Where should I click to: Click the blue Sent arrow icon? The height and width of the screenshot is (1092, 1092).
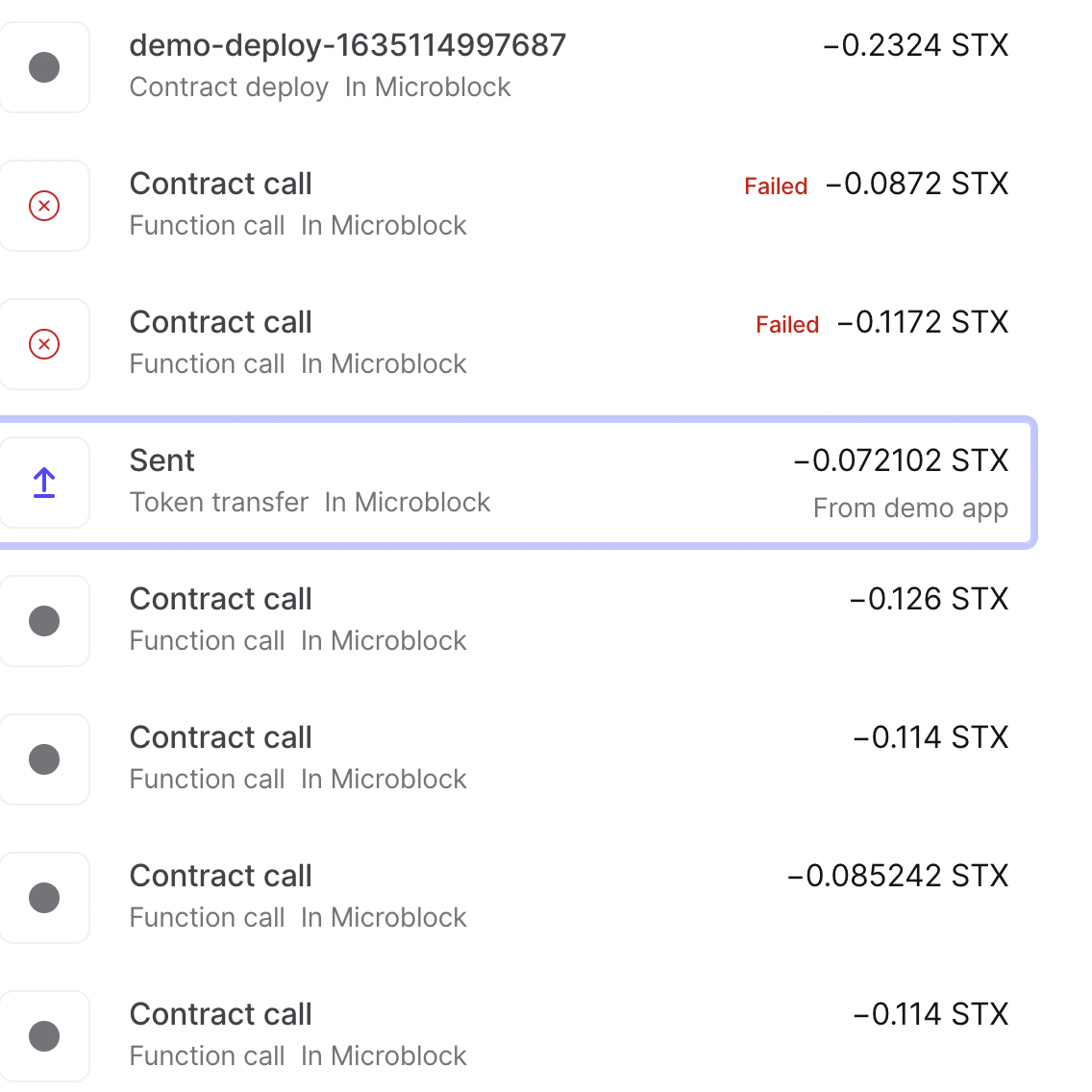point(44,483)
